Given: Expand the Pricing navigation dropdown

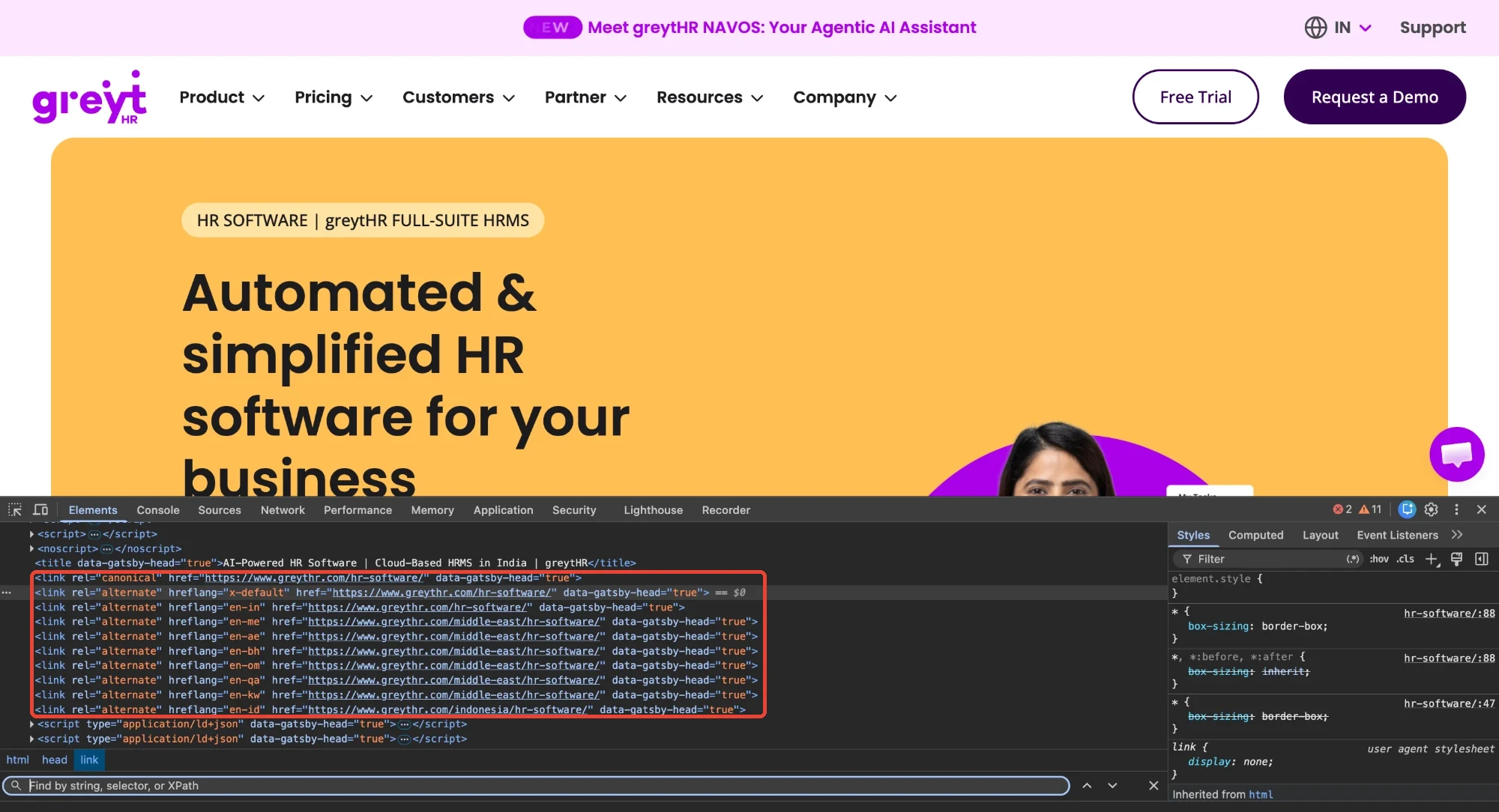Looking at the screenshot, I should click(x=334, y=97).
